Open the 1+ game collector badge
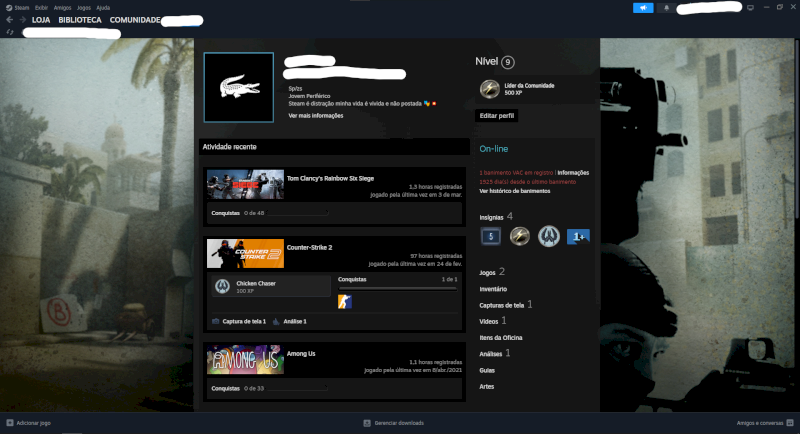Image resolution: width=800 pixels, height=434 pixels. (578, 236)
